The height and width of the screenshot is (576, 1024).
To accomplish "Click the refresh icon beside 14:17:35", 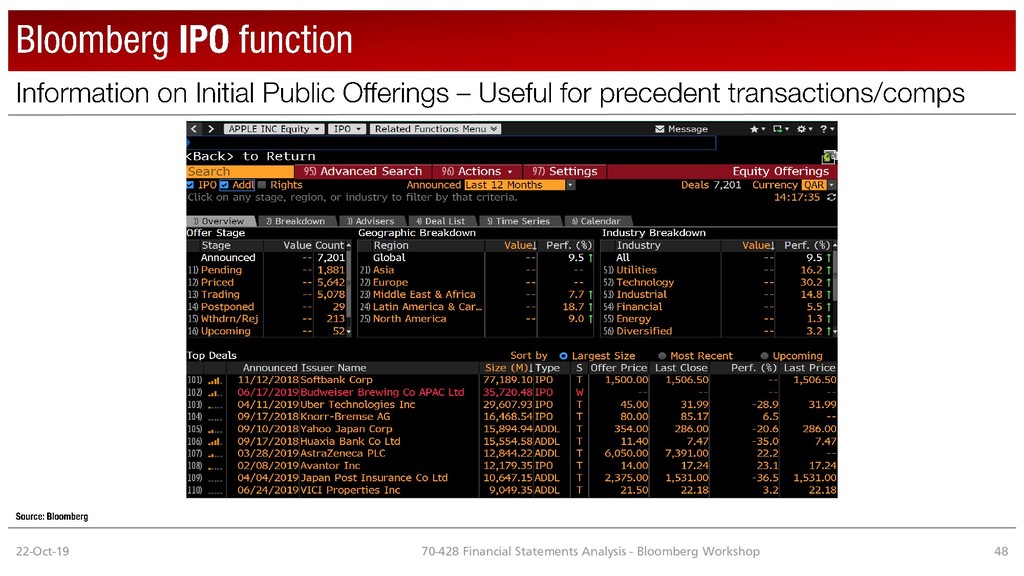I will pyautogui.click(x=831, y=197).
